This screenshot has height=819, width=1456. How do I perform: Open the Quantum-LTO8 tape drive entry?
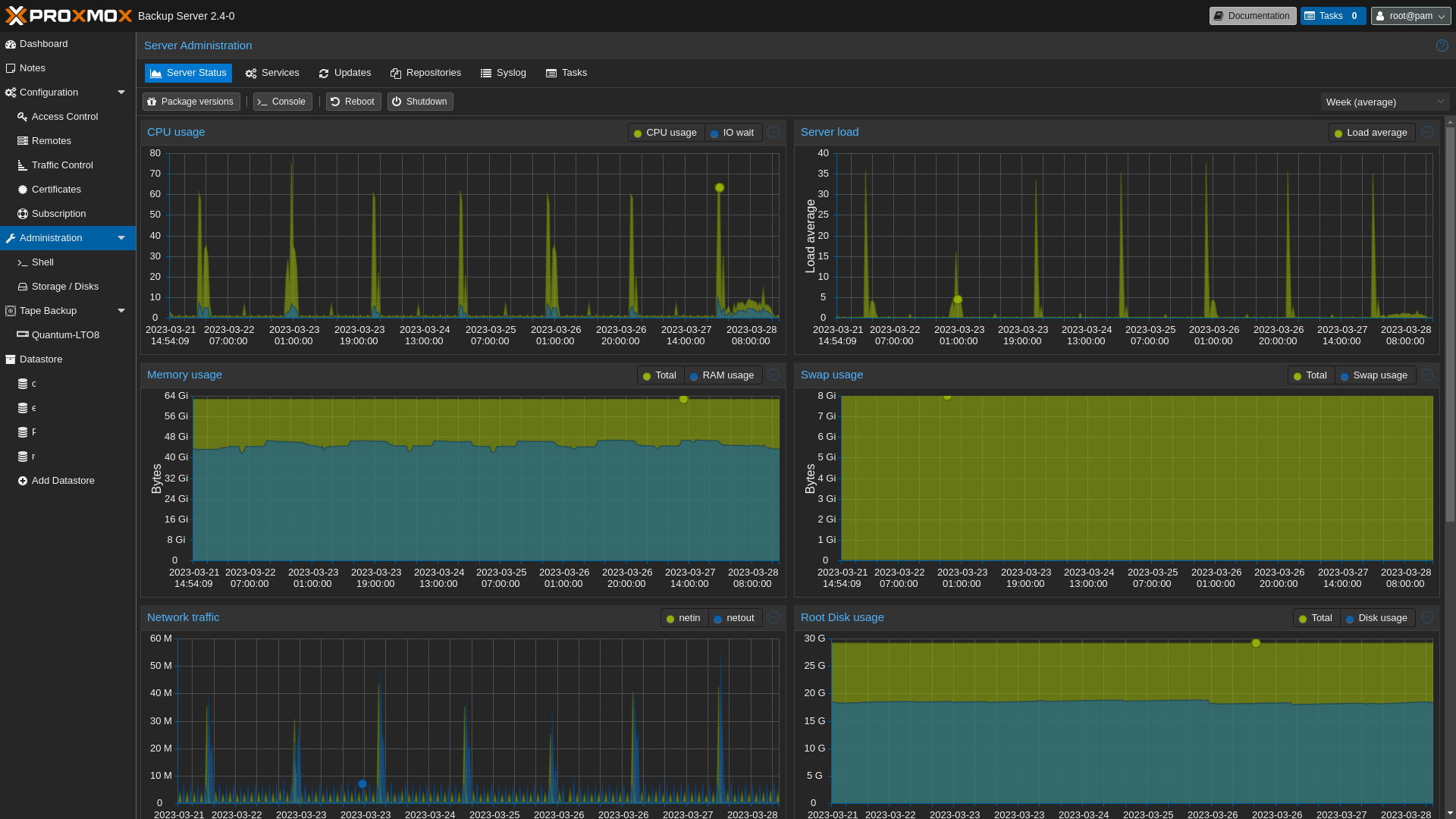click(65, 335)
